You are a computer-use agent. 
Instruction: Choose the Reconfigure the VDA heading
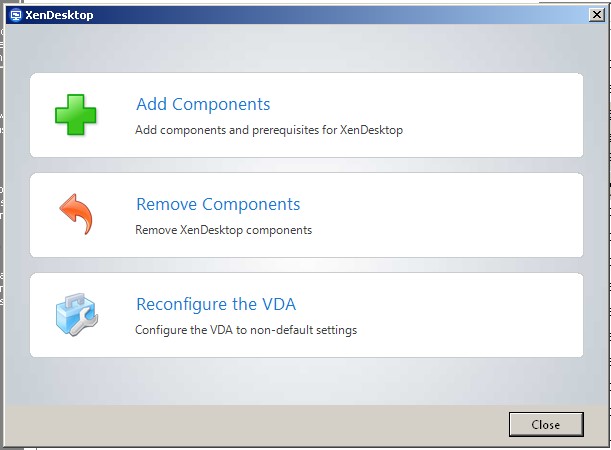coord(216,304)
